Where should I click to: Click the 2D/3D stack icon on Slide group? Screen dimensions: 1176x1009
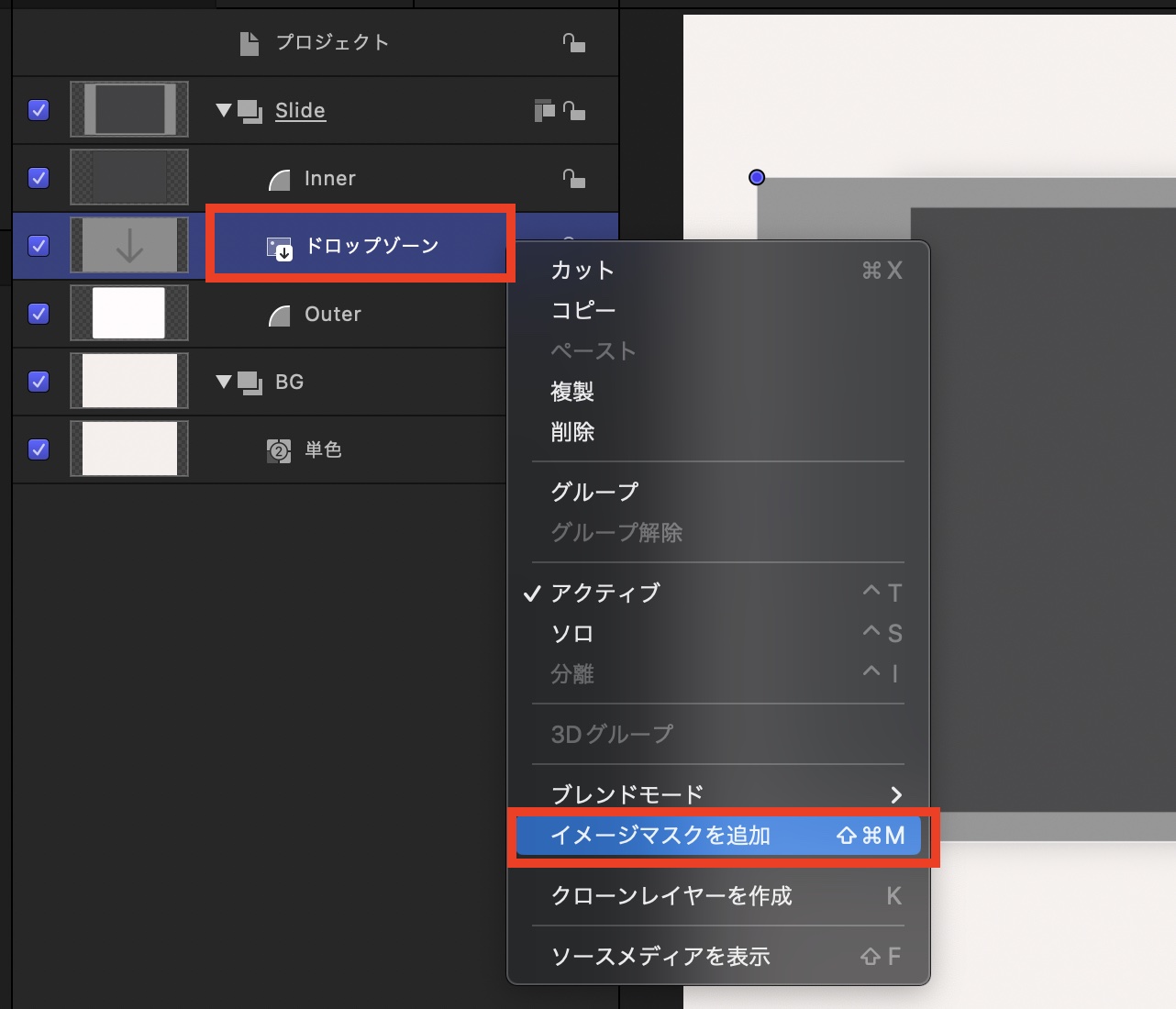pyautogui.click(x=544, y=111)
